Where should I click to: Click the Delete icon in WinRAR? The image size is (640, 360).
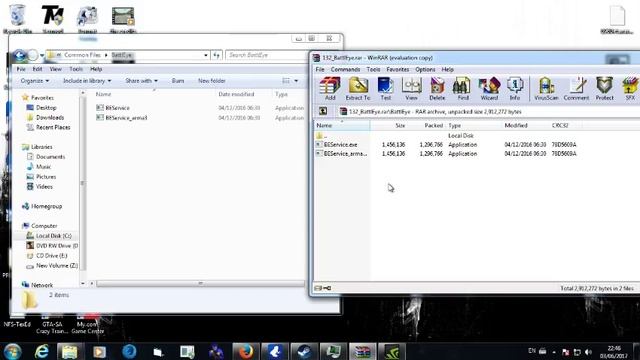pyautogui.click(x=437, y=89)
